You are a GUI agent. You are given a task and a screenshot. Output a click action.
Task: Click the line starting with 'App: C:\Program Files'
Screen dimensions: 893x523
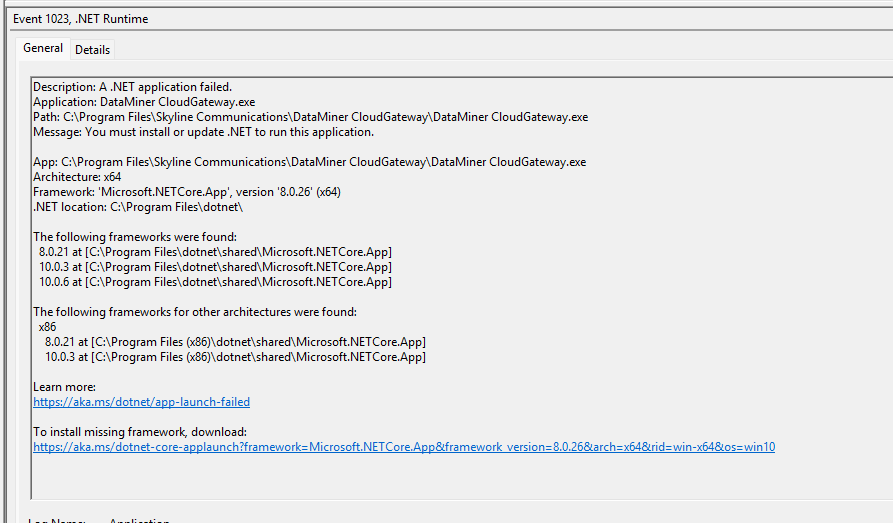point(309,162)
